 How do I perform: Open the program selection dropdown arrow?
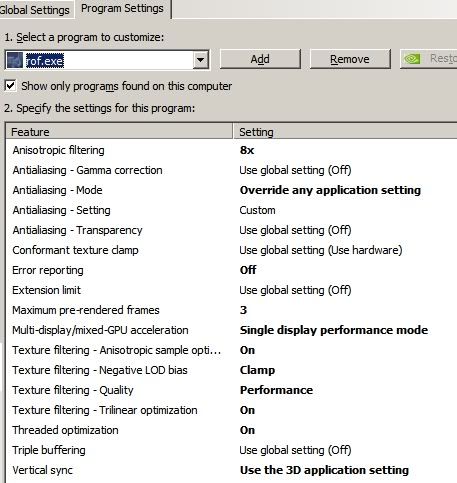click(x=201, y=60)
